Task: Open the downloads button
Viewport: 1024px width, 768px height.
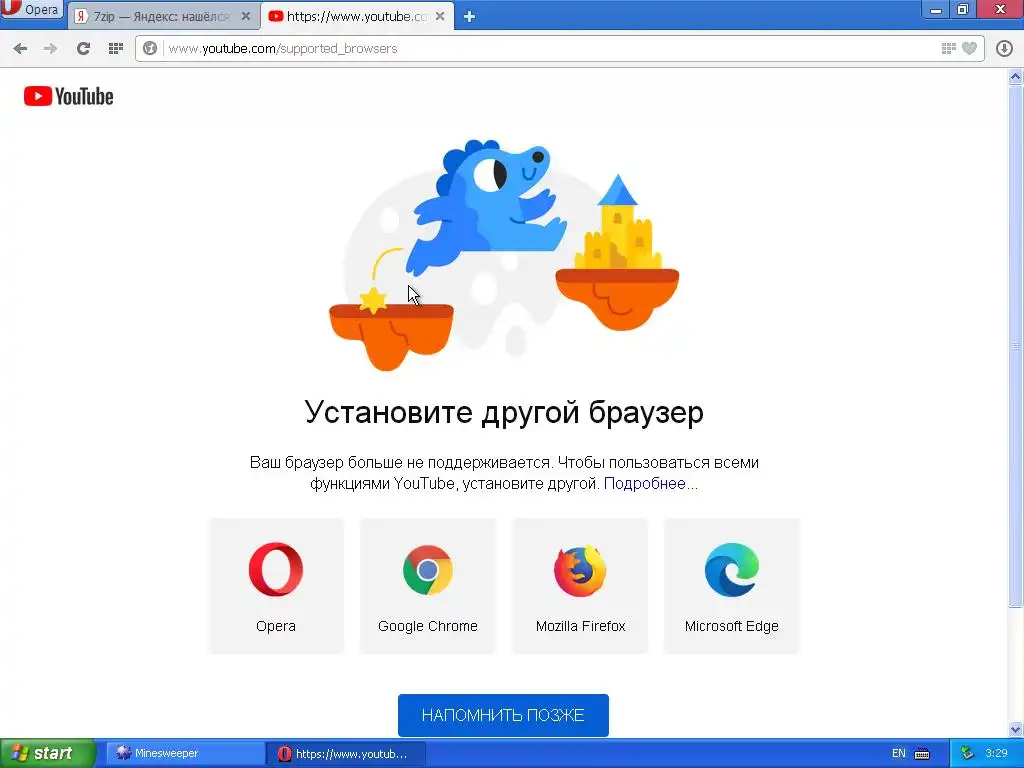Action: click(x=1004, y=48)
